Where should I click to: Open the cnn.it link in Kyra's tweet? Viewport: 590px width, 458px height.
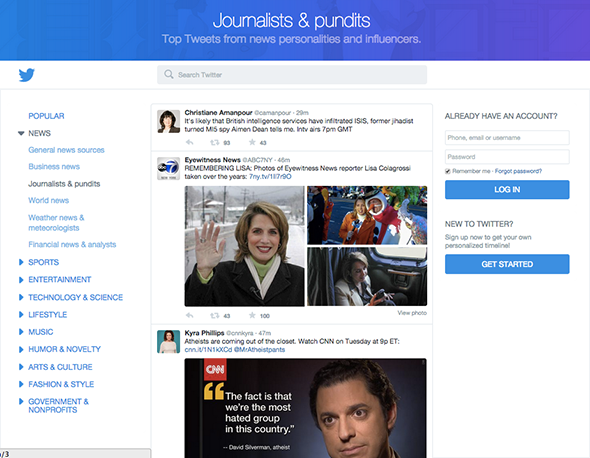[208, 350]
